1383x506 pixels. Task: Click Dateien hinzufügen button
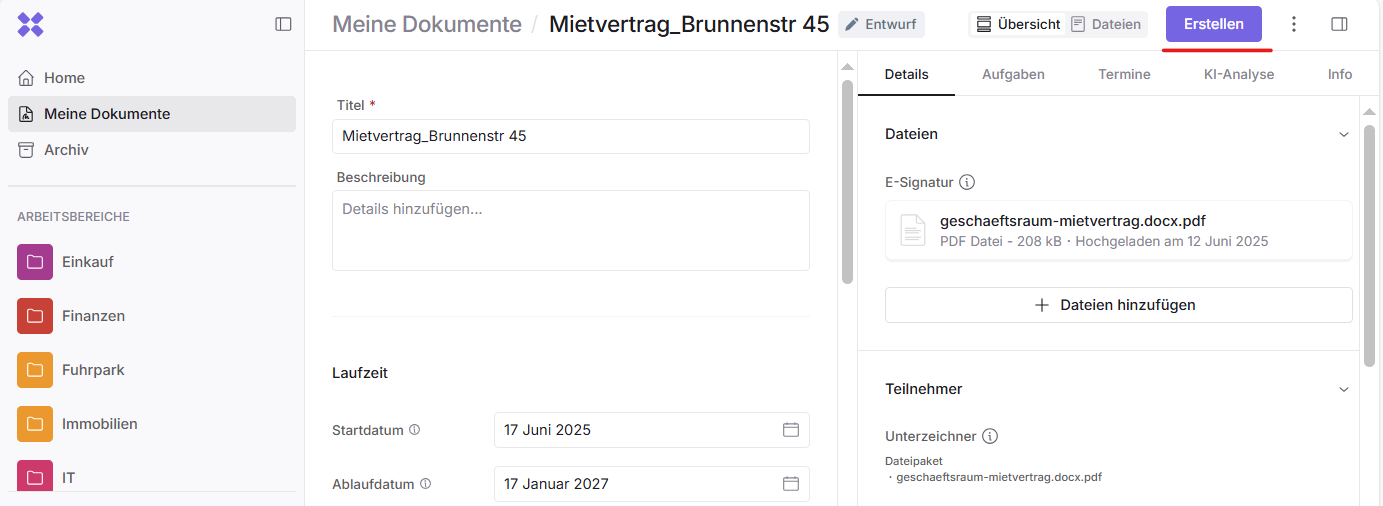pyautogui.click(x=1118, y=305)
